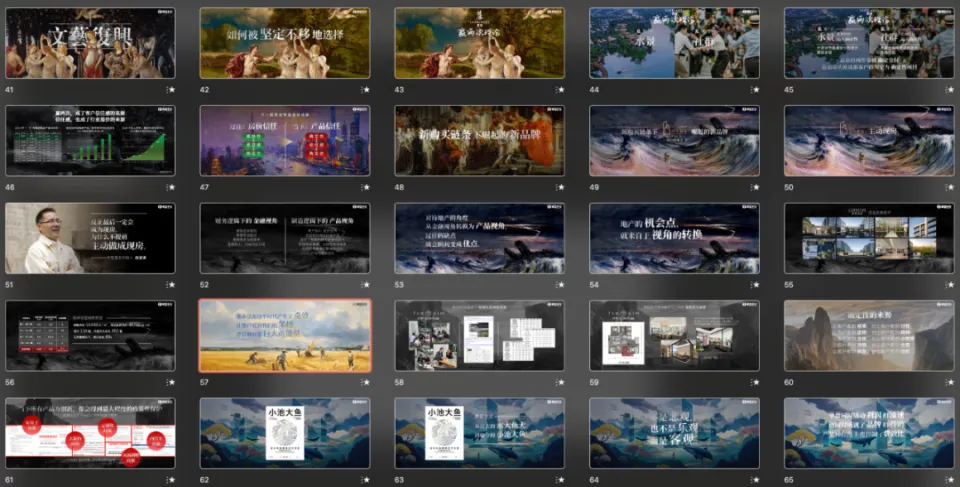Viewport: 960px width, 487px height.
Task: Select slide 61 with red circle diagram
Action: pos(90,433)
